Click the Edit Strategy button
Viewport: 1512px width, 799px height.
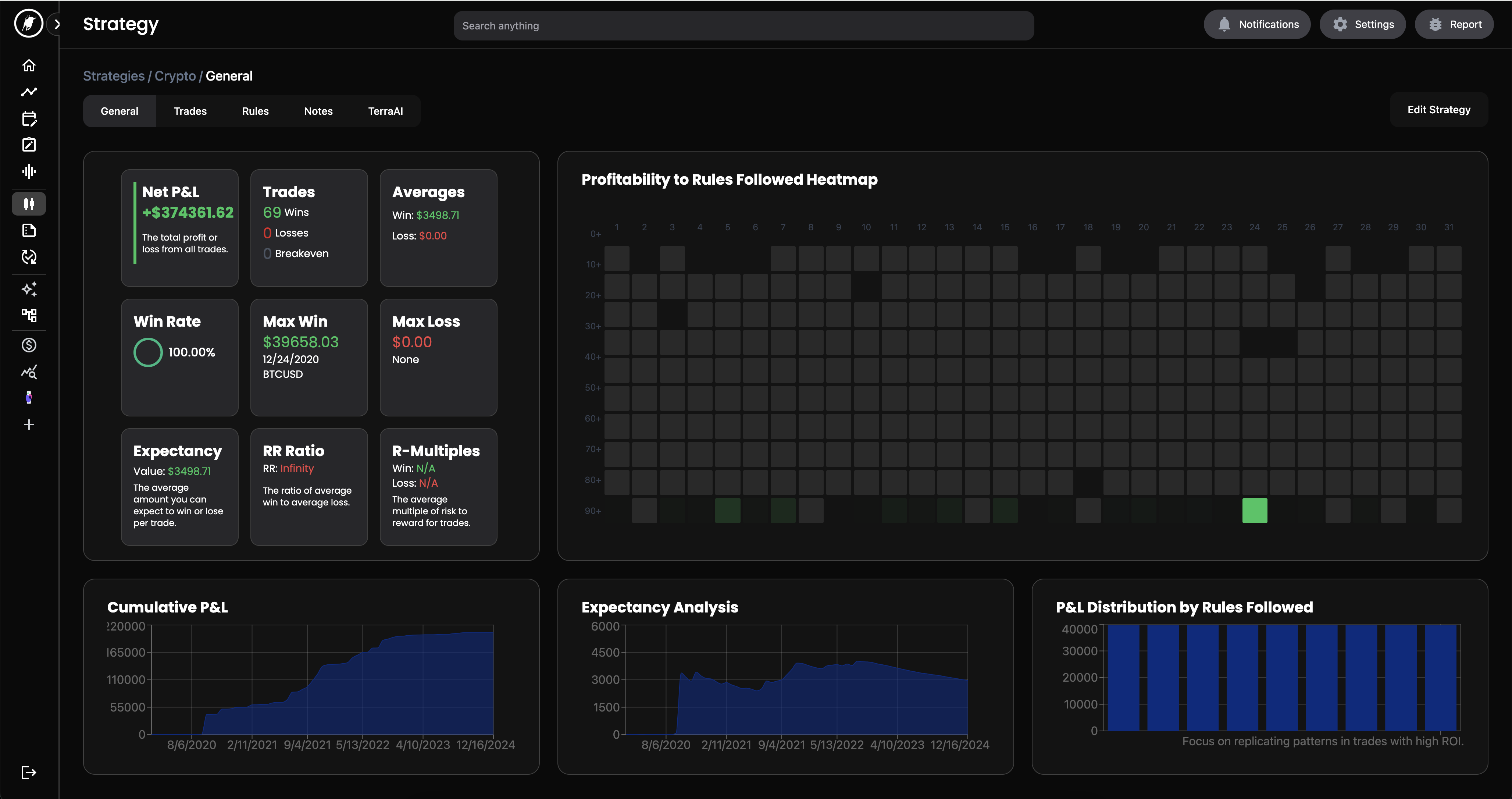click(x=1438, y=109)
